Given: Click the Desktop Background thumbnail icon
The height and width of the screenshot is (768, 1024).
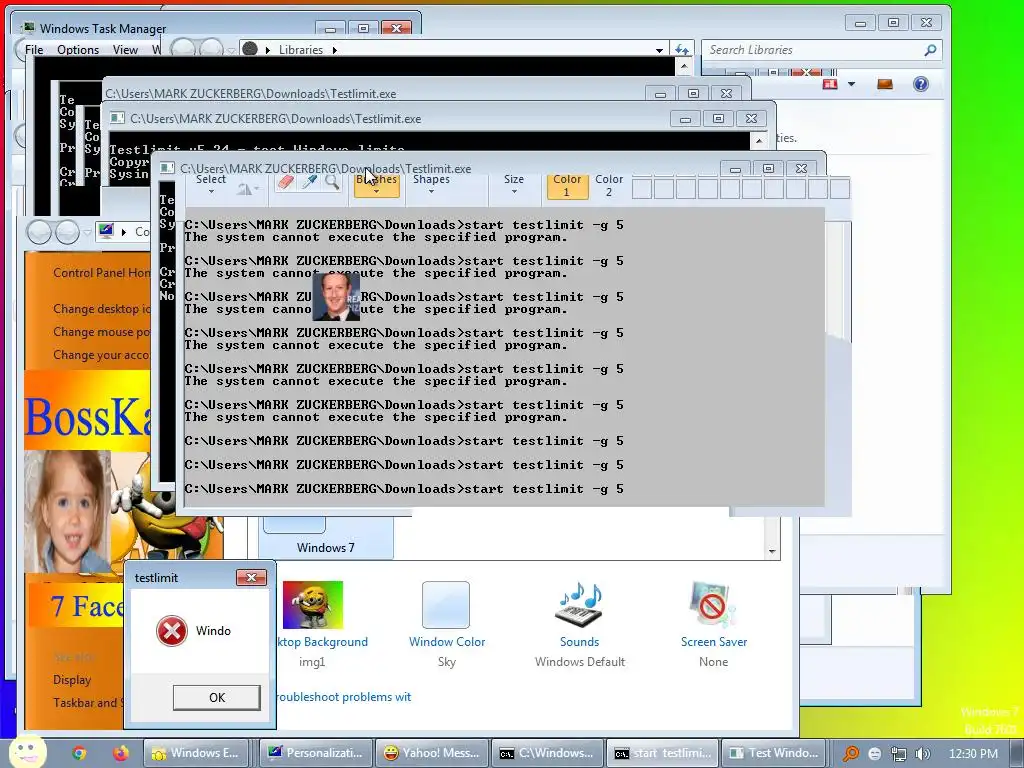Looking at the screenshot, I should pyautogui.click(x=312, y=605).
